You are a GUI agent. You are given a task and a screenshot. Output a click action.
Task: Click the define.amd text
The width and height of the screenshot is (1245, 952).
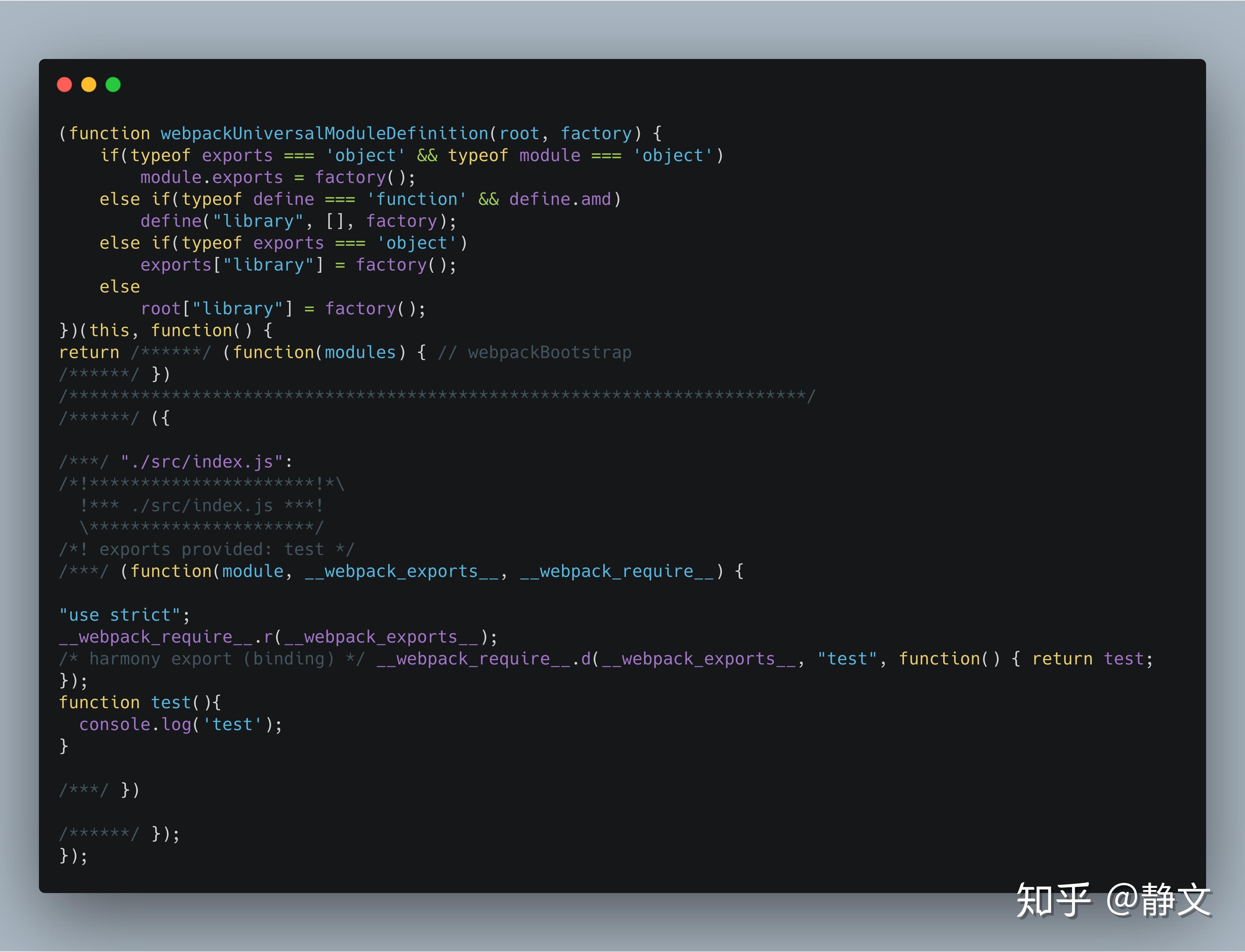point(560,199)
